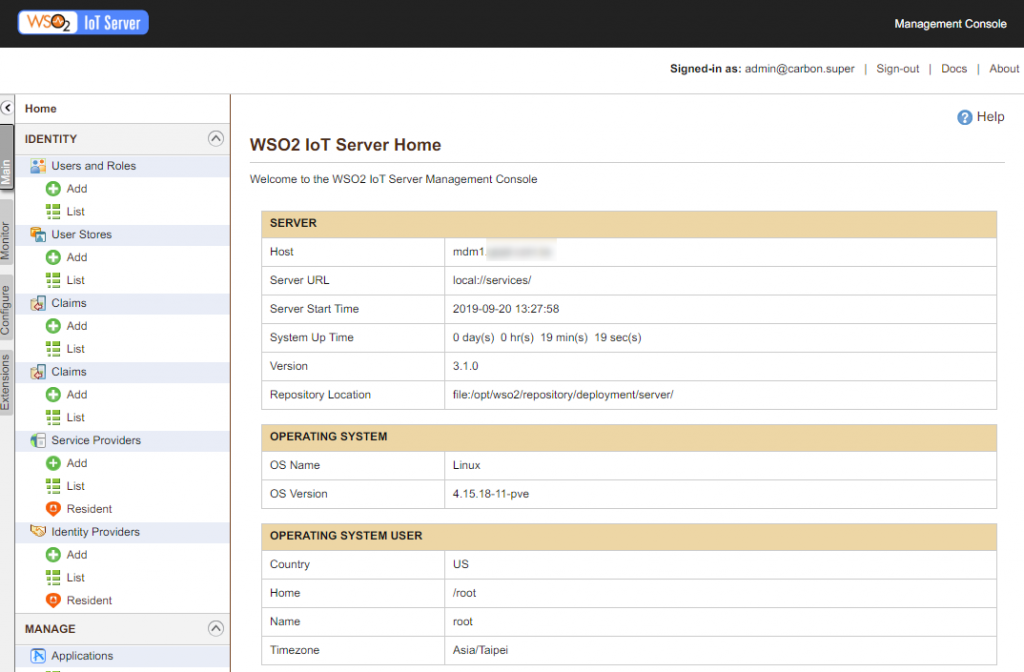Click Add under Users and Roles
1024x672 pixels.
click(x=76, y=189)
